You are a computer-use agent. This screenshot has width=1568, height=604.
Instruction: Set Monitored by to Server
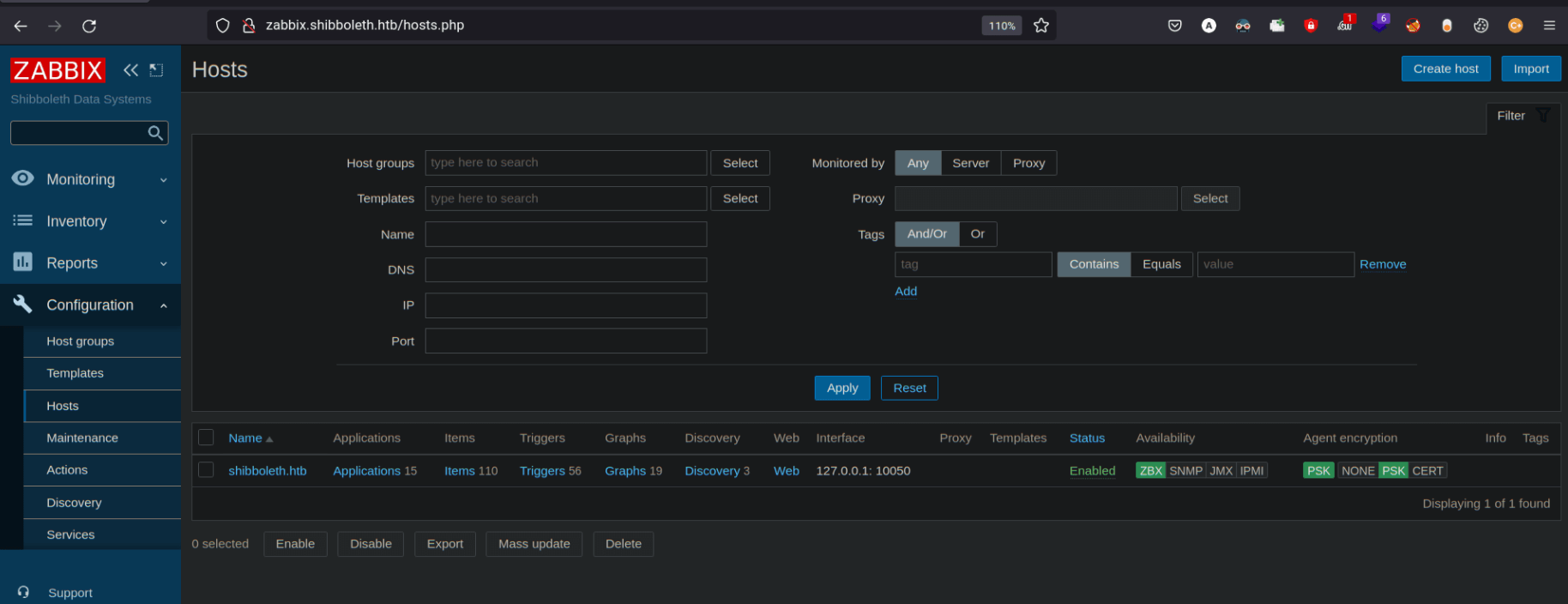(971, 163)
